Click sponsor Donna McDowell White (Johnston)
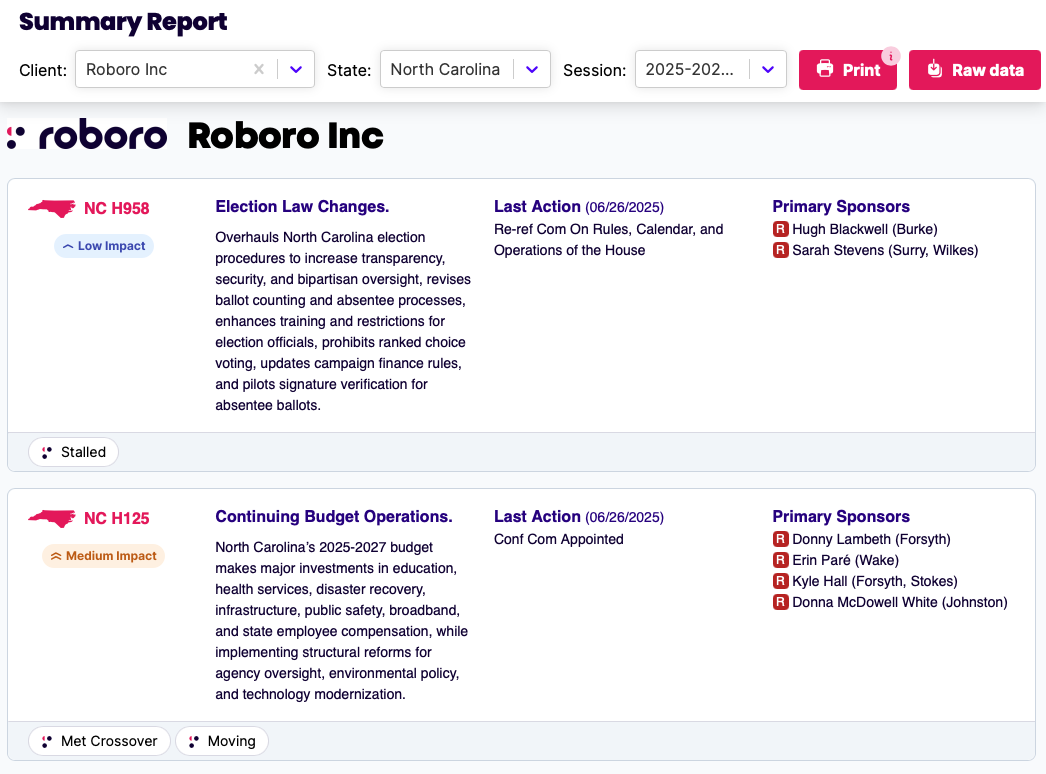1046x774 pixels. pos(900,603)
